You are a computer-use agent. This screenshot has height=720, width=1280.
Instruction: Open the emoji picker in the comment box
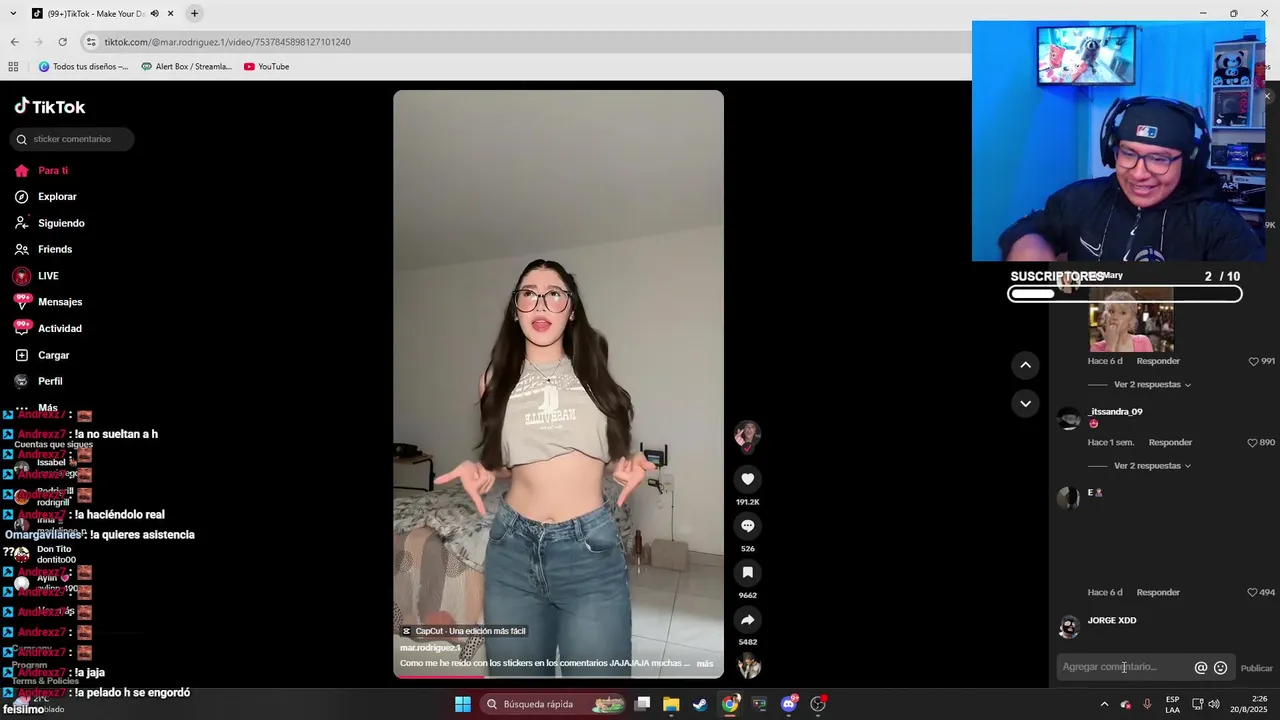pyautogui.click(x=1220, y=668)
